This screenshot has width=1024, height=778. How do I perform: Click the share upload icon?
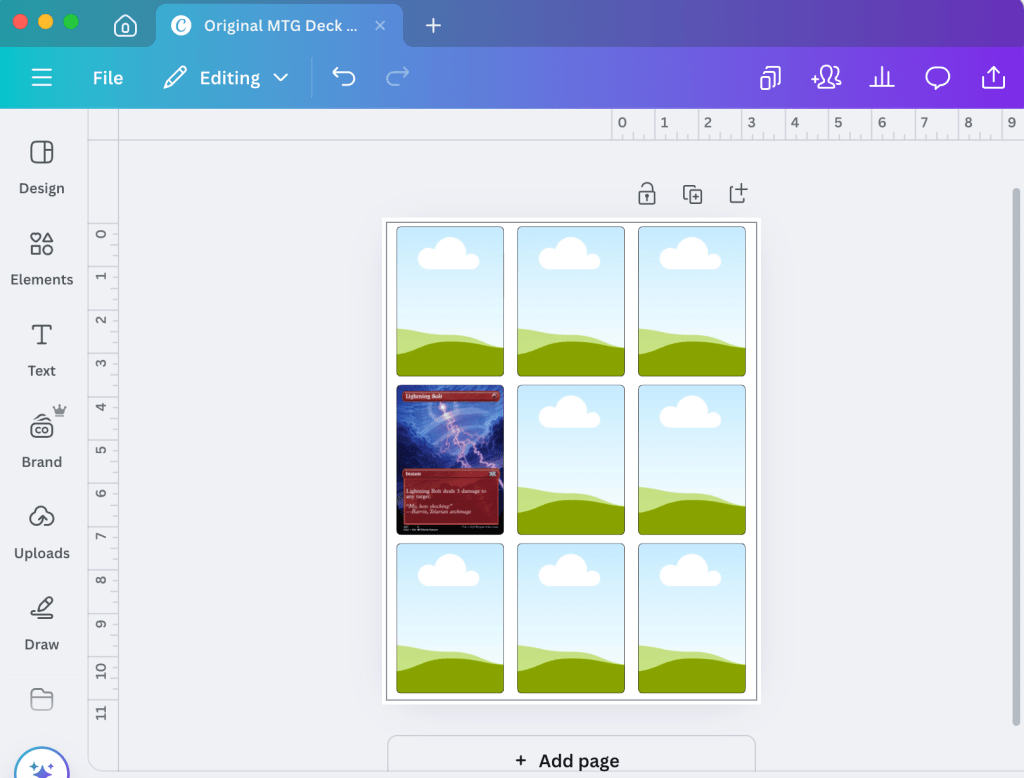click(x=993, y=78)
